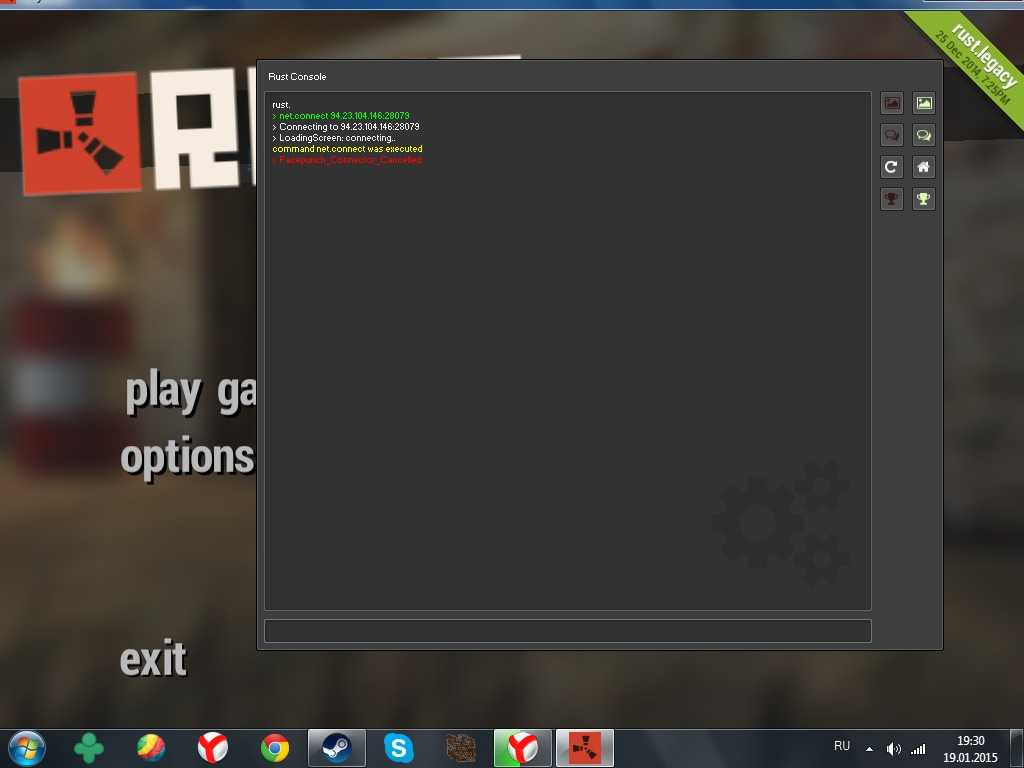Click the dark red trophy icon
Viewport: 1024px width, 768px height.
[x=892, y=199]
